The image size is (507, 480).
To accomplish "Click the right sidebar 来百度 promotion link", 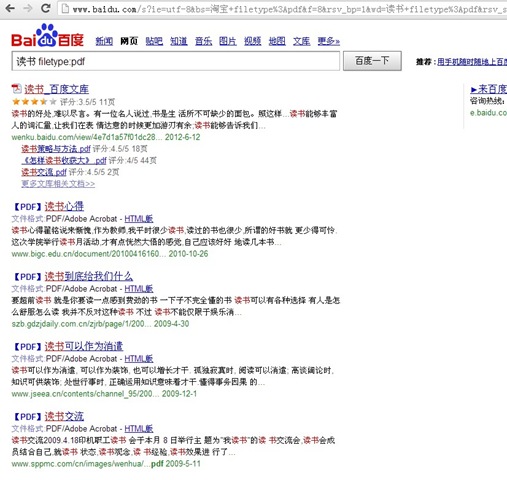I will (489, 89).
